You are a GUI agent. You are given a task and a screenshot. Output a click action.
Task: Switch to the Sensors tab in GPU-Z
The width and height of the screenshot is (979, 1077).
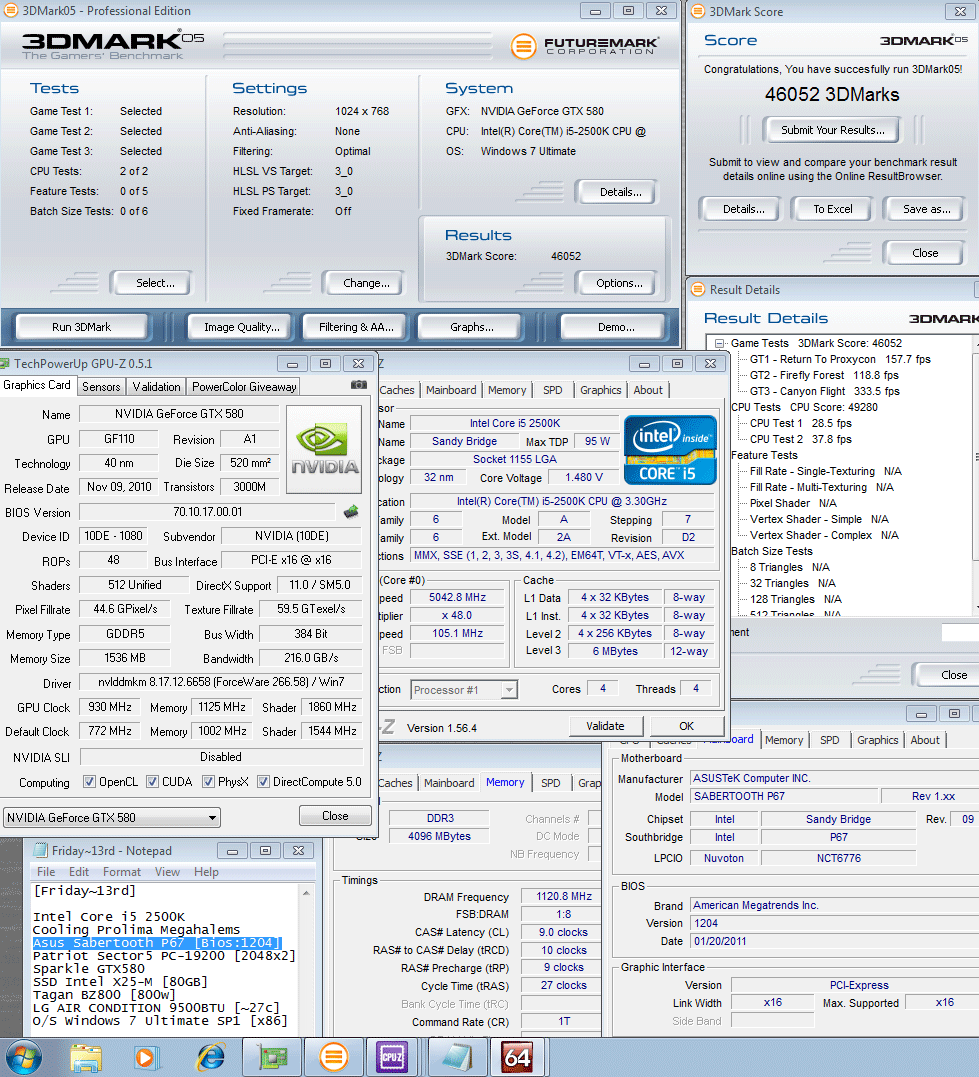[101, 387]
